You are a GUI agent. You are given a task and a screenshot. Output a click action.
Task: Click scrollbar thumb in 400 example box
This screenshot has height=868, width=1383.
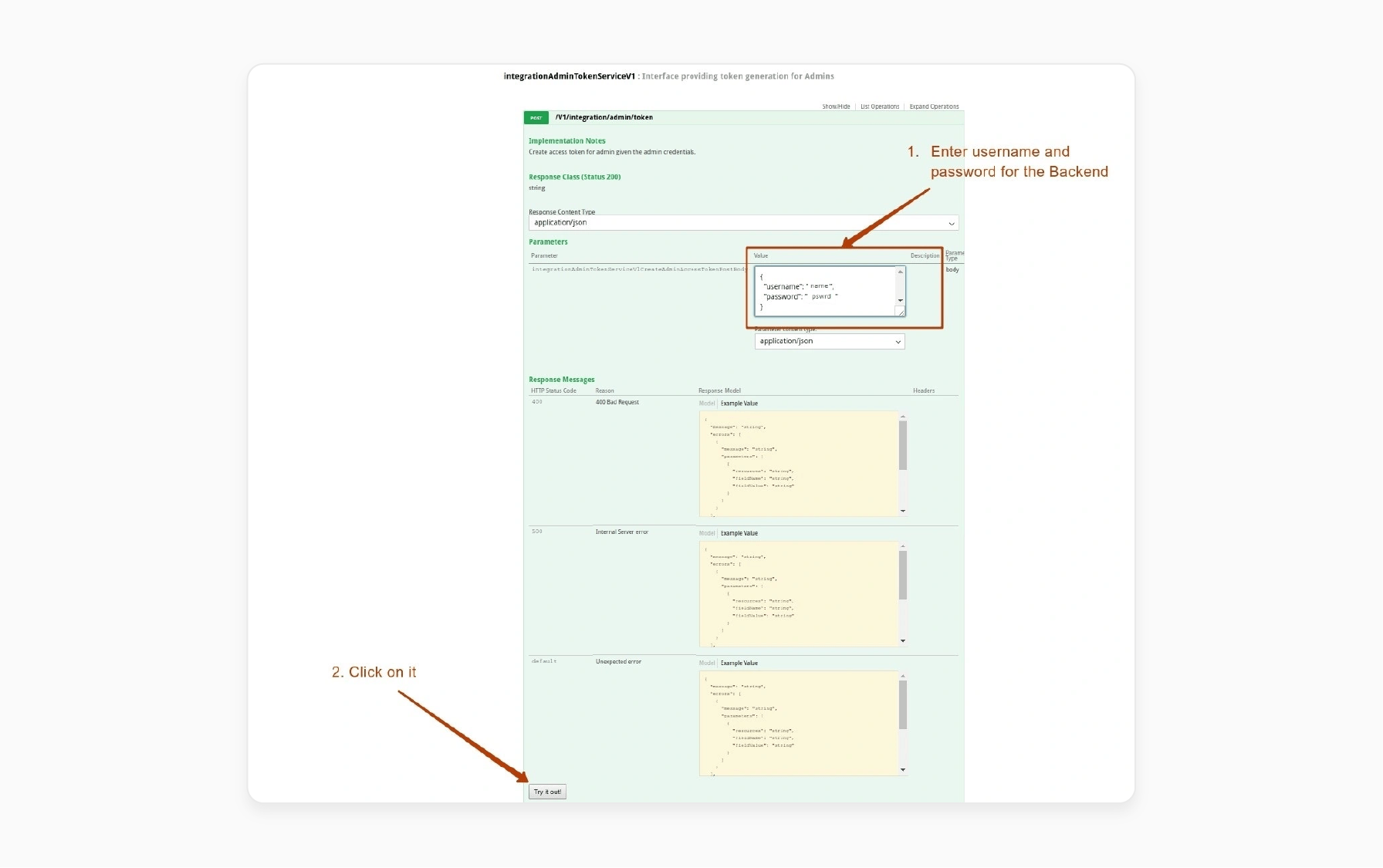[902, 445]
